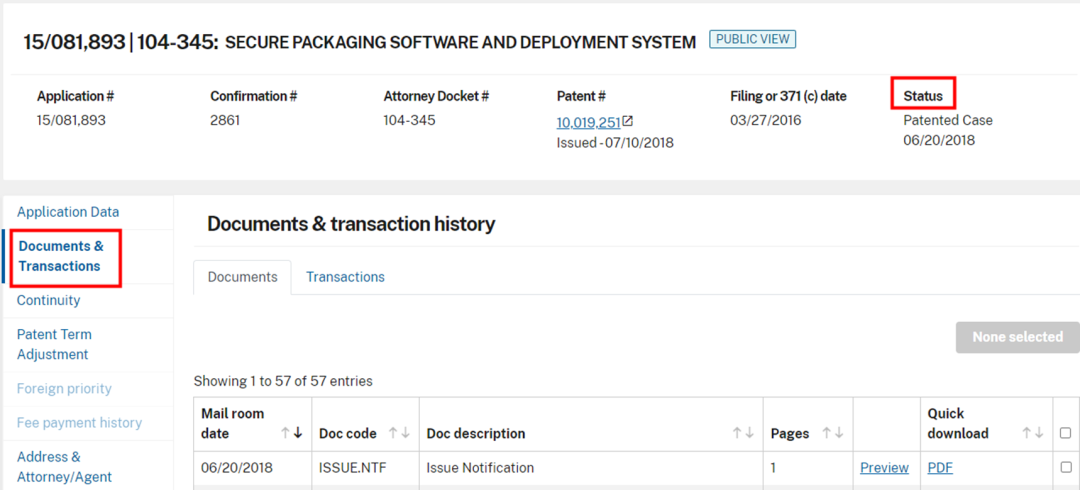Sort table by Mail room date
Image resolution: width=1080 pixels, height=490 pixels.
pyautogui.click(x=292, y=433)
